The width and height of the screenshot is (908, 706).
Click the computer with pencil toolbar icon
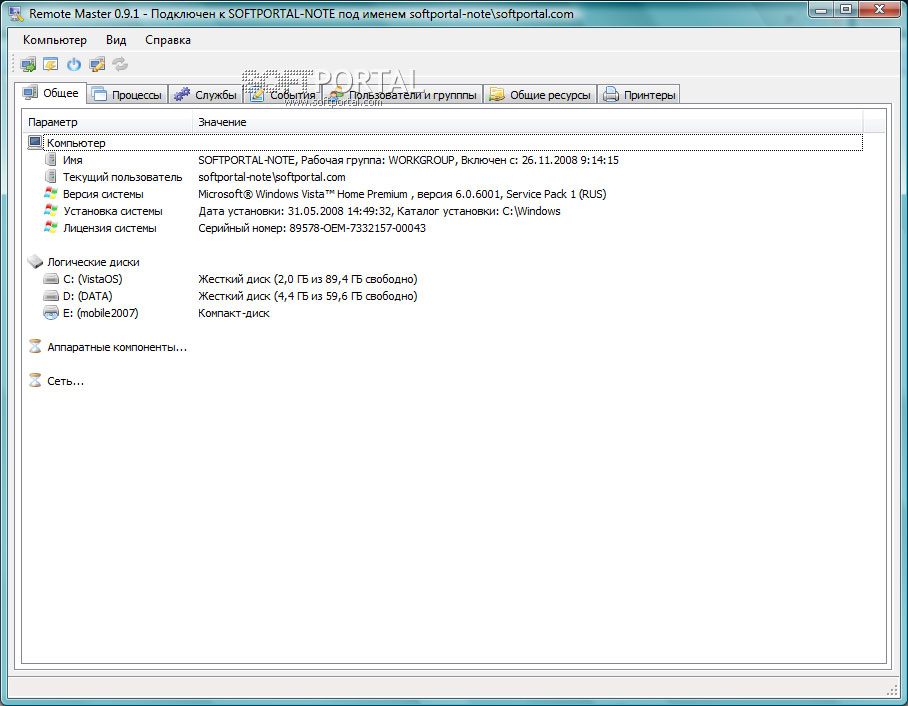(97, 64)
